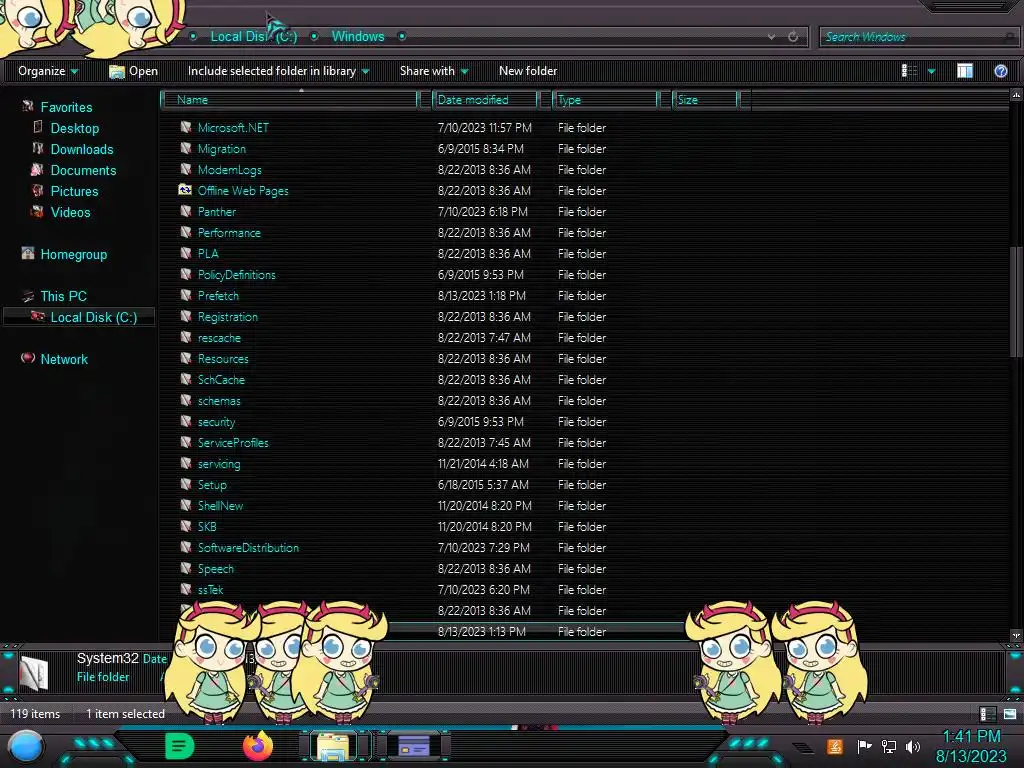Viewport: 1024px width, 768px height.
Task: Select the Setup folder name
Action: (x=212, y=485)
